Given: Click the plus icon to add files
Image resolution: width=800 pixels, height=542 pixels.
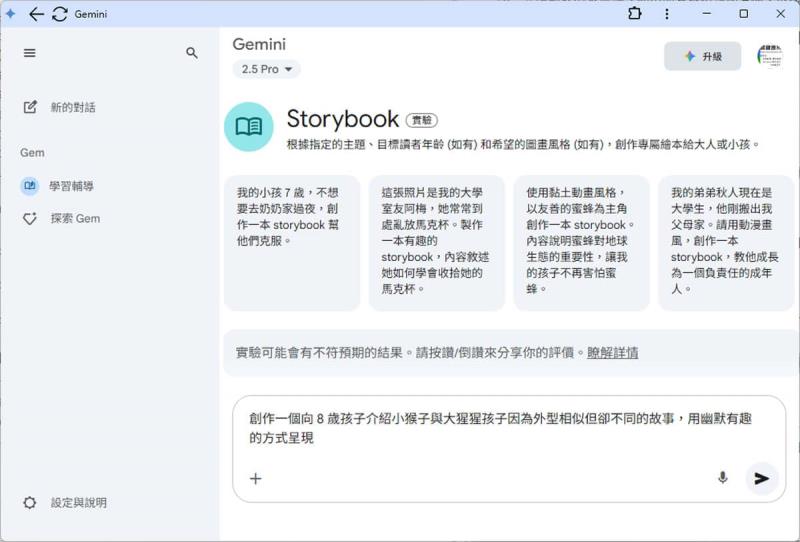Looking at the screenshot, I should click(256, 479).
